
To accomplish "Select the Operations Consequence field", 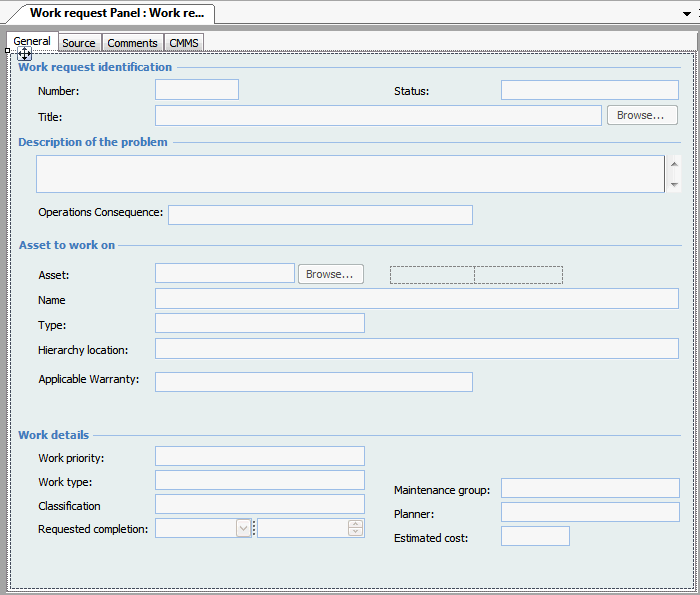I will tap(320, 215).
